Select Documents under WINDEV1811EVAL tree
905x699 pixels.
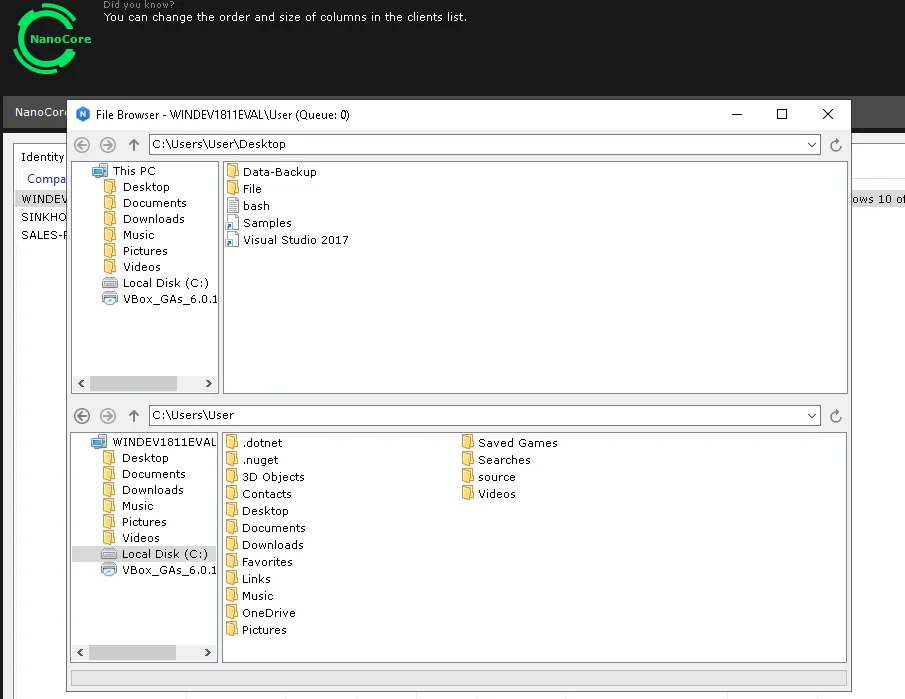pos(144,474)
